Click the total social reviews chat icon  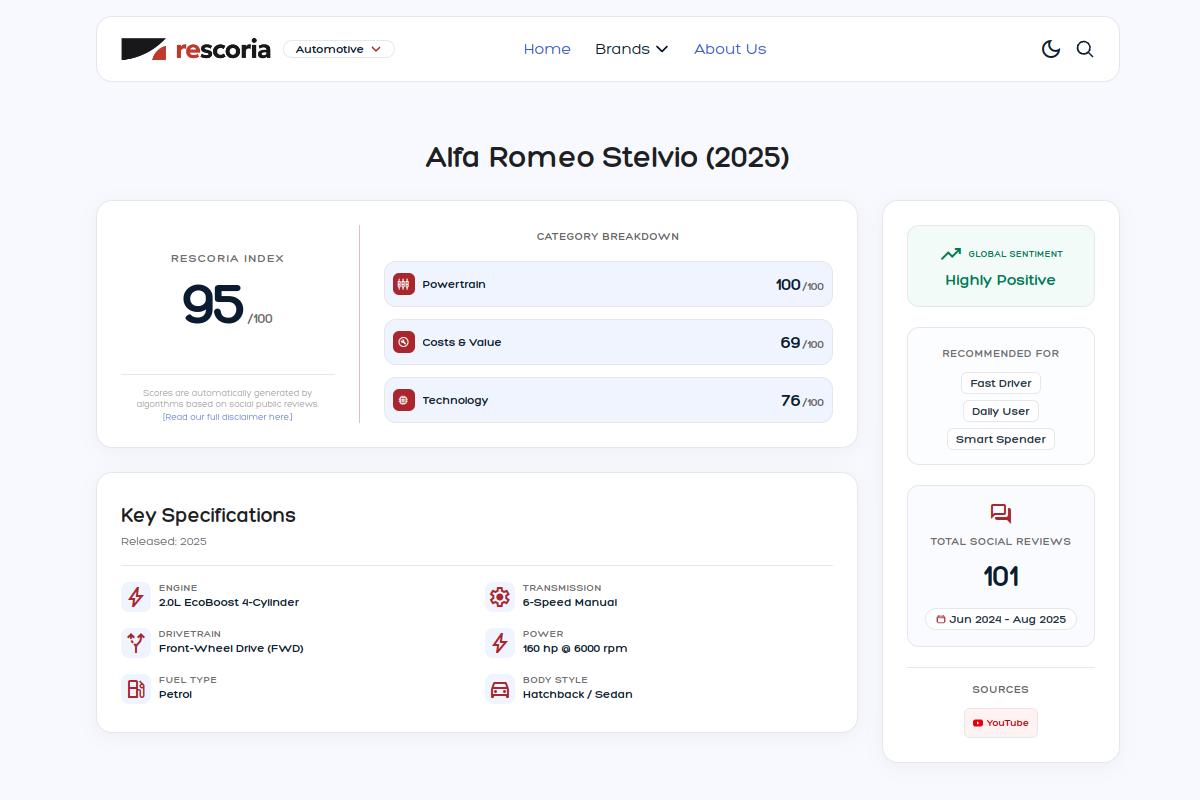(1001, 514)
